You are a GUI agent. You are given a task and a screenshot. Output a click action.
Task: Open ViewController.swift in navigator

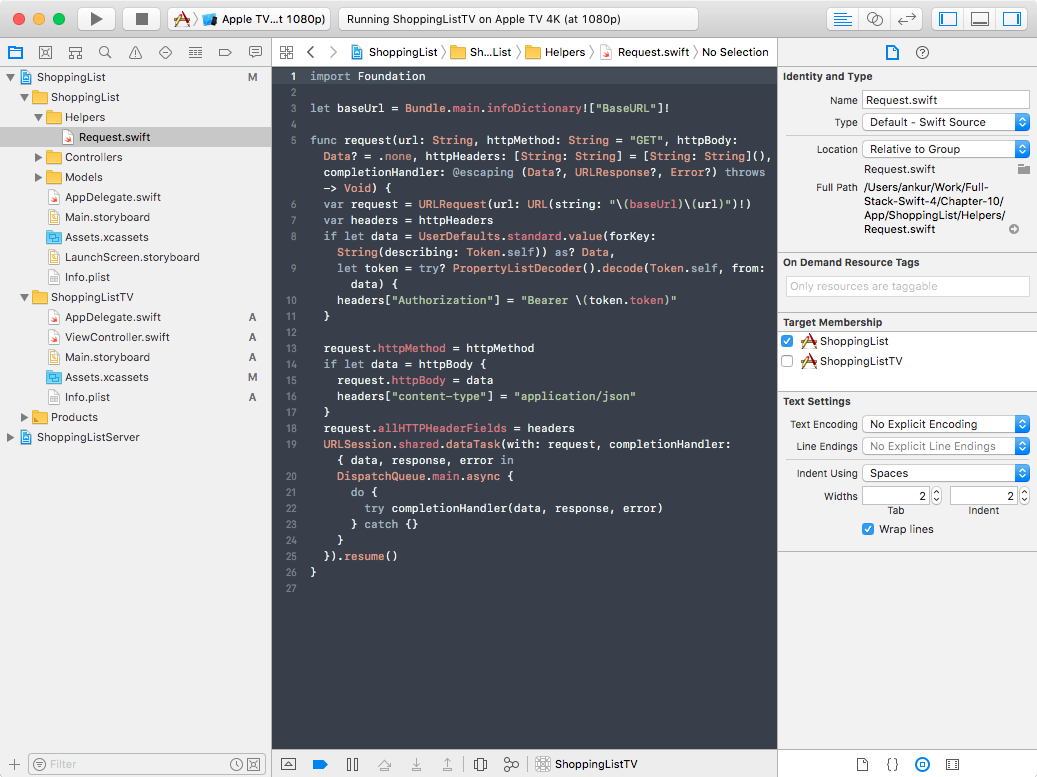pyautogui.click(x=117, y=337)
